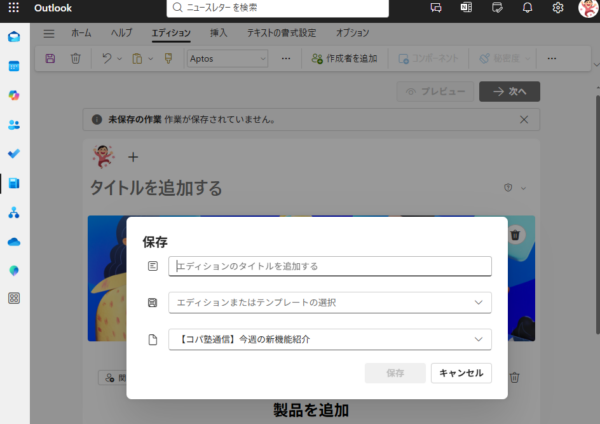Open the Aptos font dropdown
This screenshot has height=424, width=600.
[227, 59]
